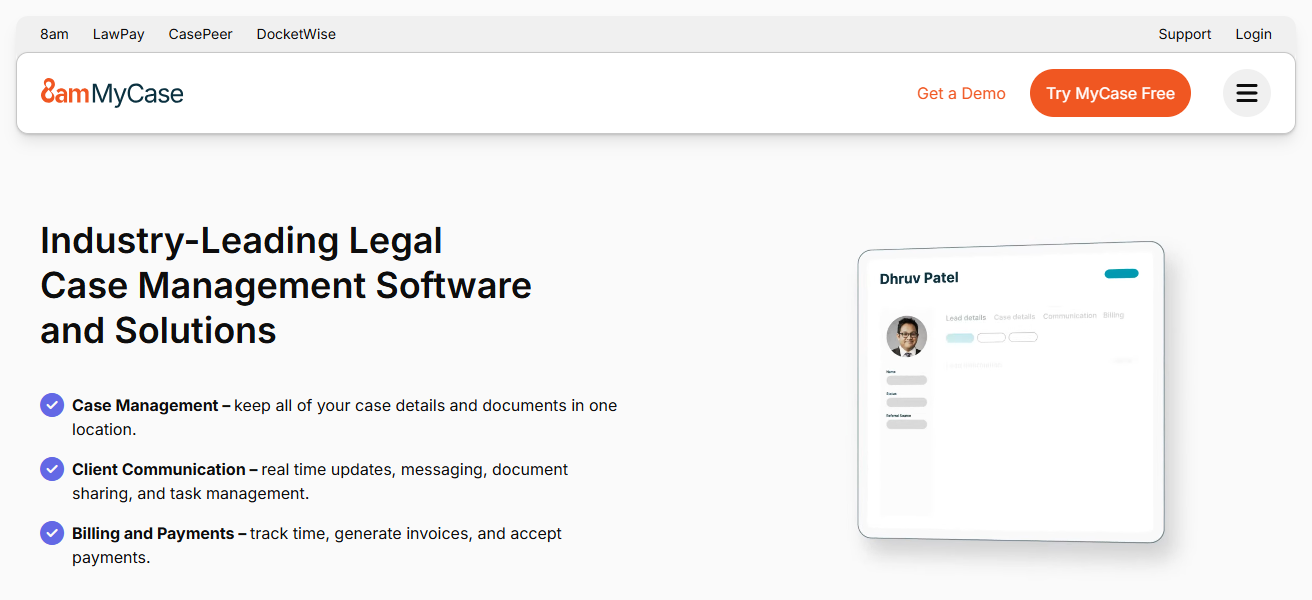The width and height of the screenshot is (1312, 600).
Task: Select the Communication tab in mockup
Action: pos(1070,316)
